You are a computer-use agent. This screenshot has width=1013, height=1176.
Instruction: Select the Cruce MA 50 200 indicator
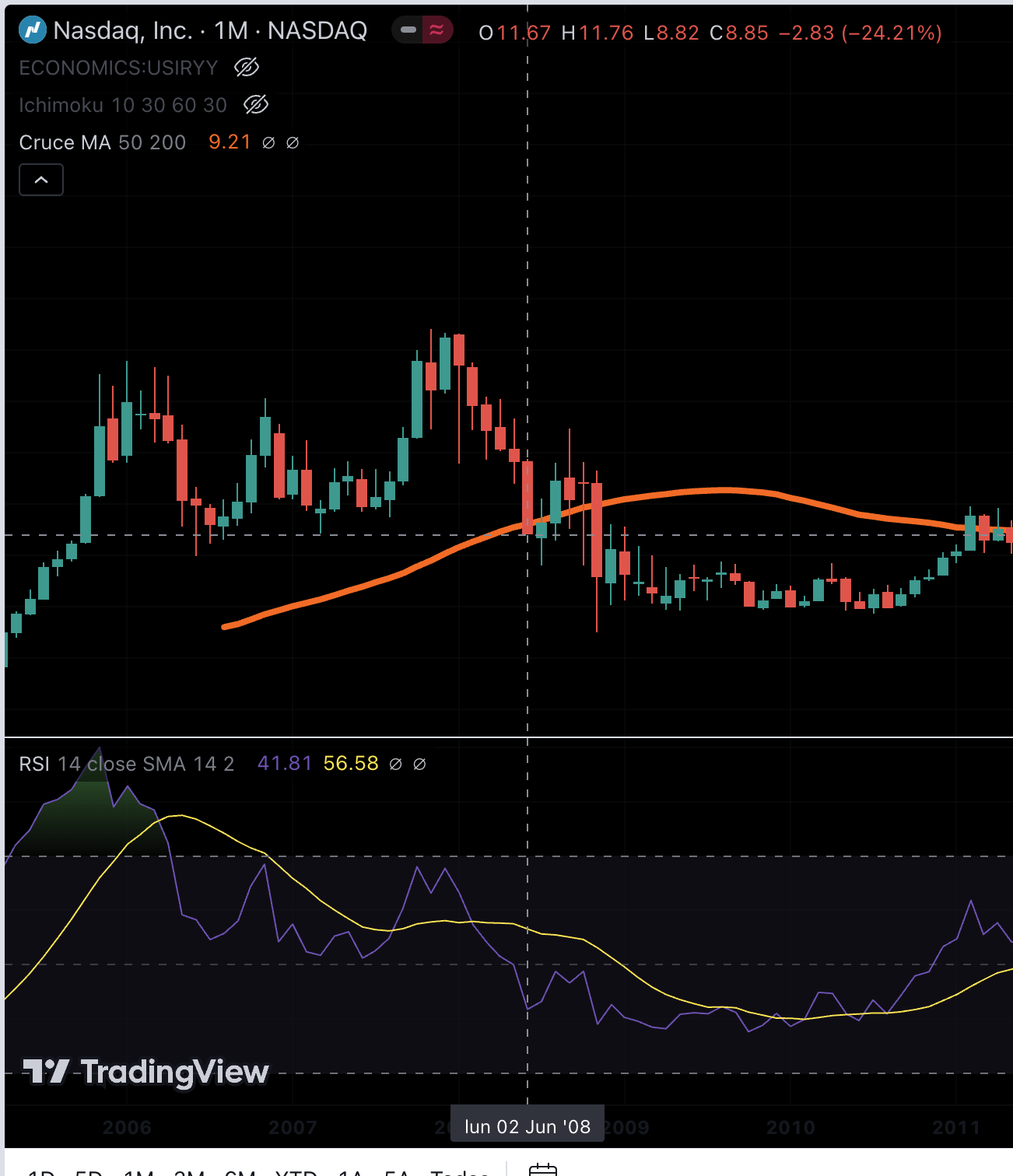point(102,142)
